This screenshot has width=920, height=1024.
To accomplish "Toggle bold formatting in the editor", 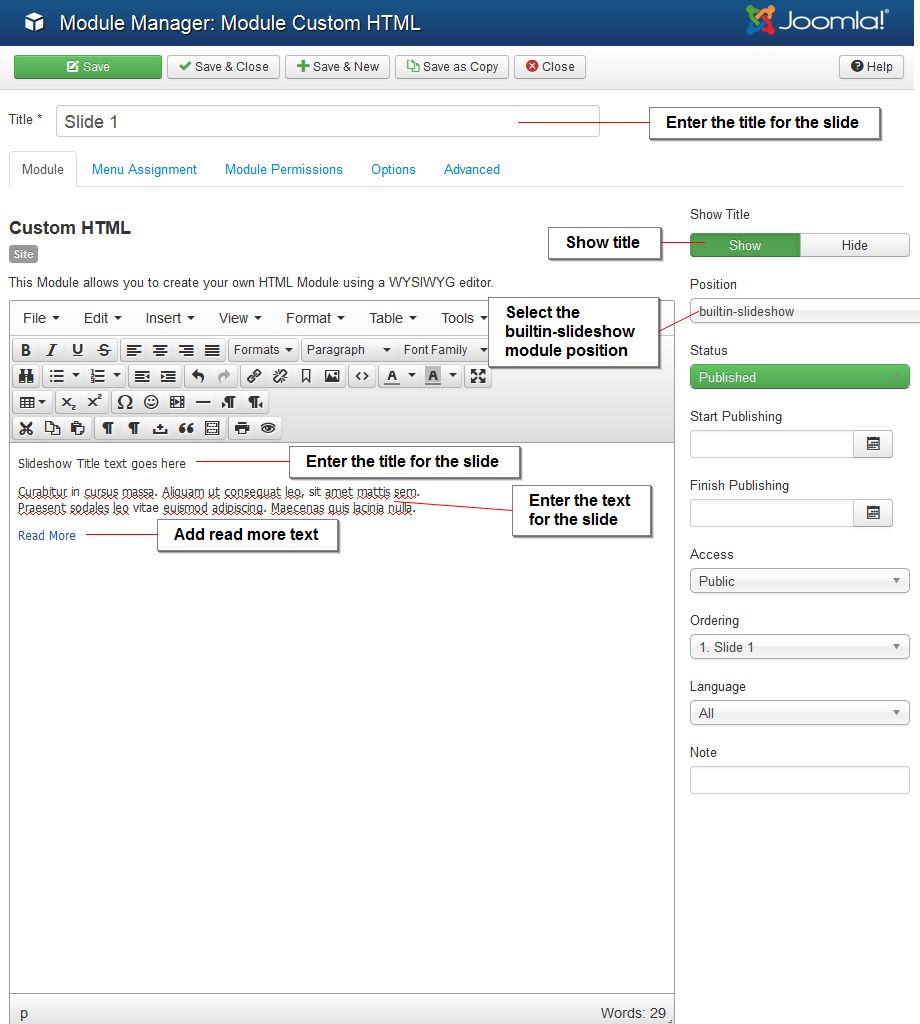I will click(x=25, y=350).
